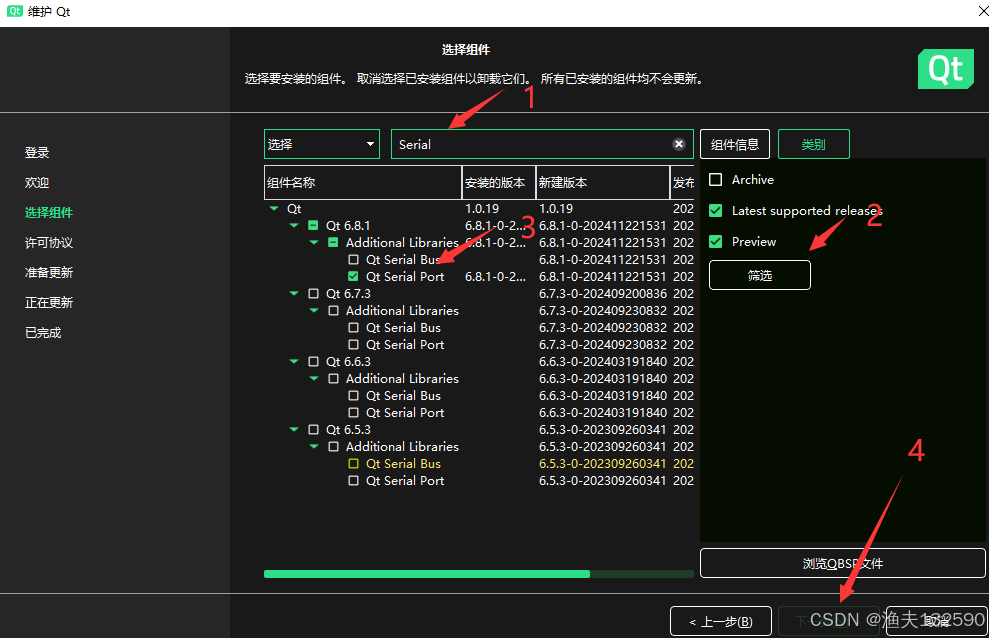The width and height of the screenshot is (989, 638).
Task: Check the Qt 6.7.3 checkbox
Action: point(313,293)
